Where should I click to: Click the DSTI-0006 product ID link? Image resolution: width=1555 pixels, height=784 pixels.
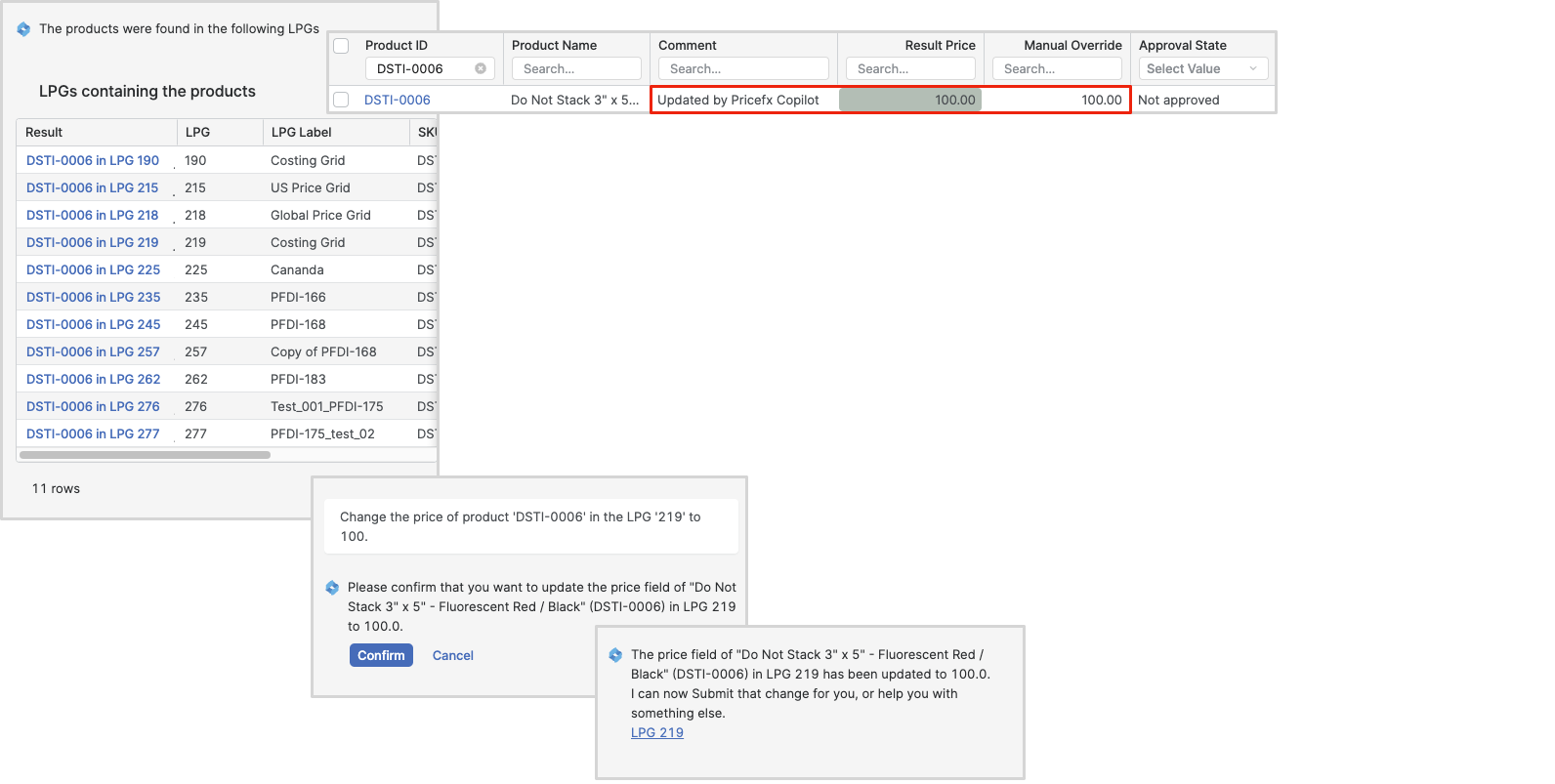[397, 100]
